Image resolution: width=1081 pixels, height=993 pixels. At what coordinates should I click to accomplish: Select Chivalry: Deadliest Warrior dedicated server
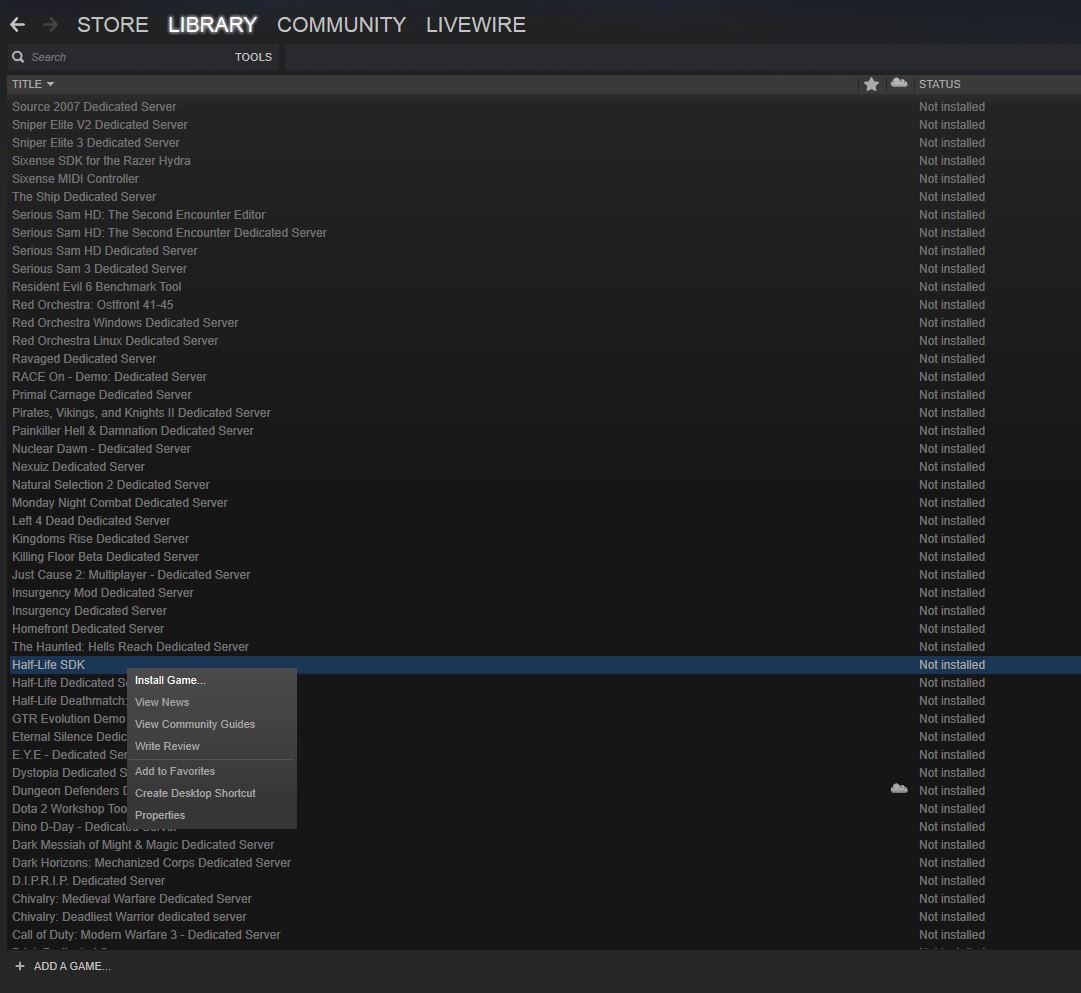[544, 916]
